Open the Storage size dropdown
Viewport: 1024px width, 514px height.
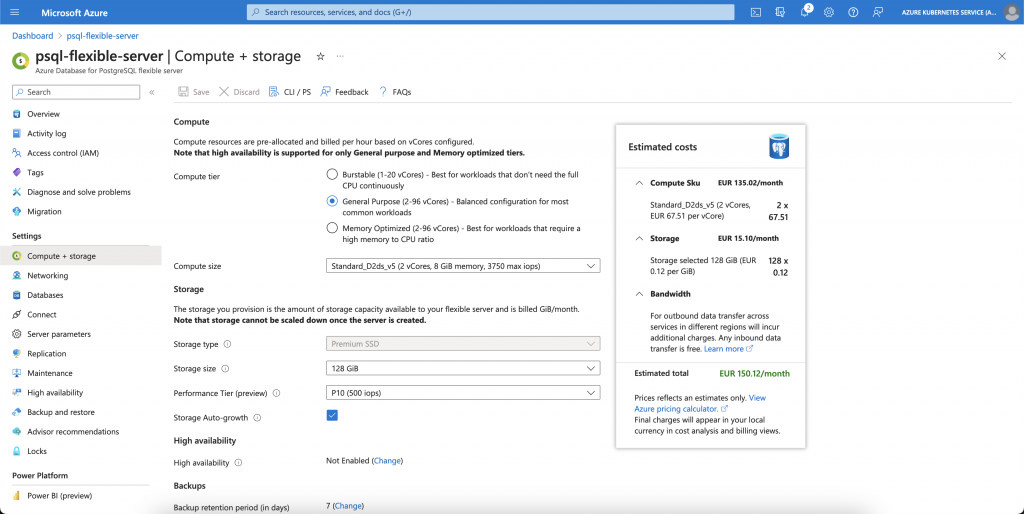pyautogui.click(x=463, y=368)
